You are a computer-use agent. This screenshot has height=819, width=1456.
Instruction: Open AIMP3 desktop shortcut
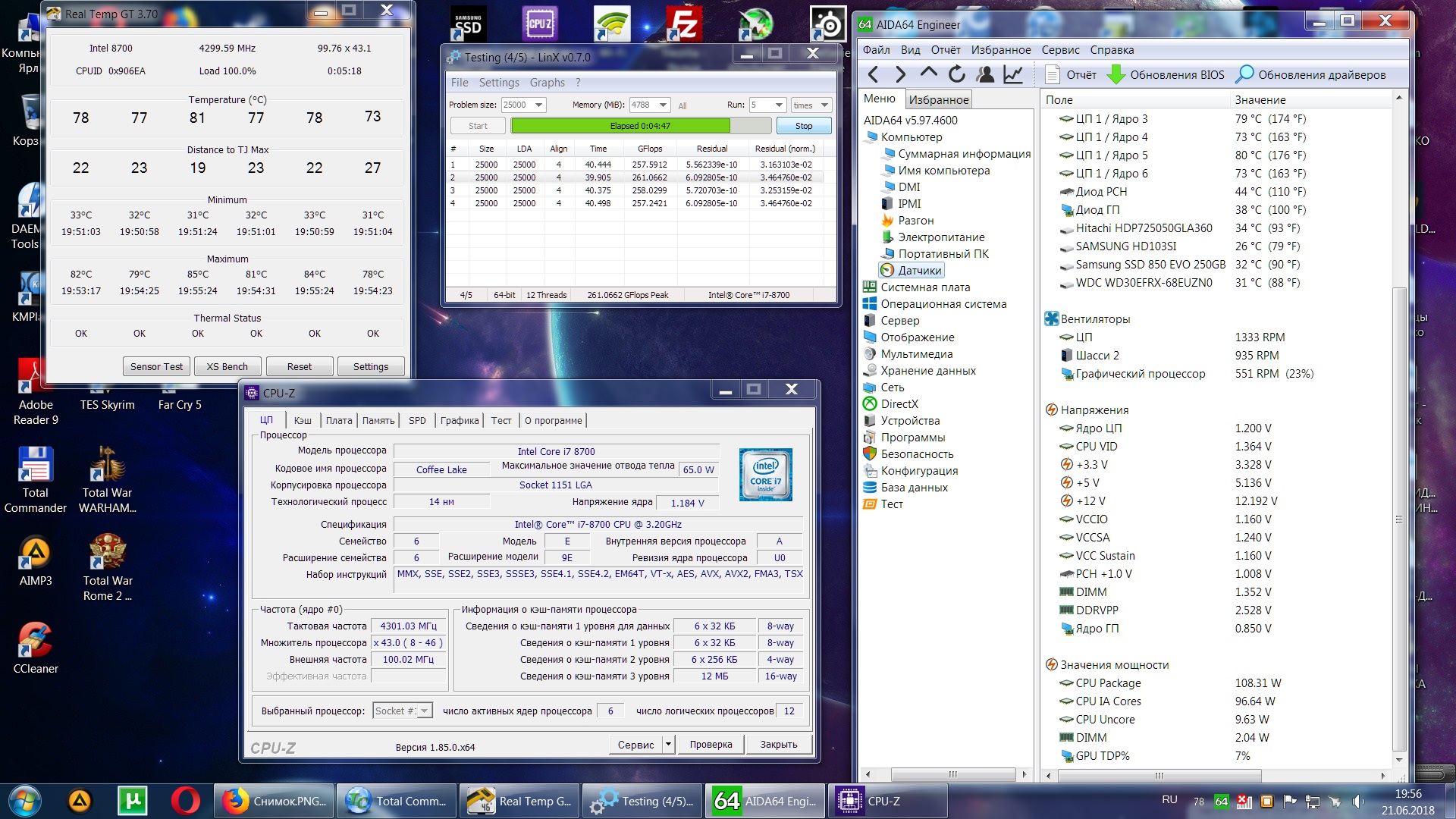click(x=35, y=553)
